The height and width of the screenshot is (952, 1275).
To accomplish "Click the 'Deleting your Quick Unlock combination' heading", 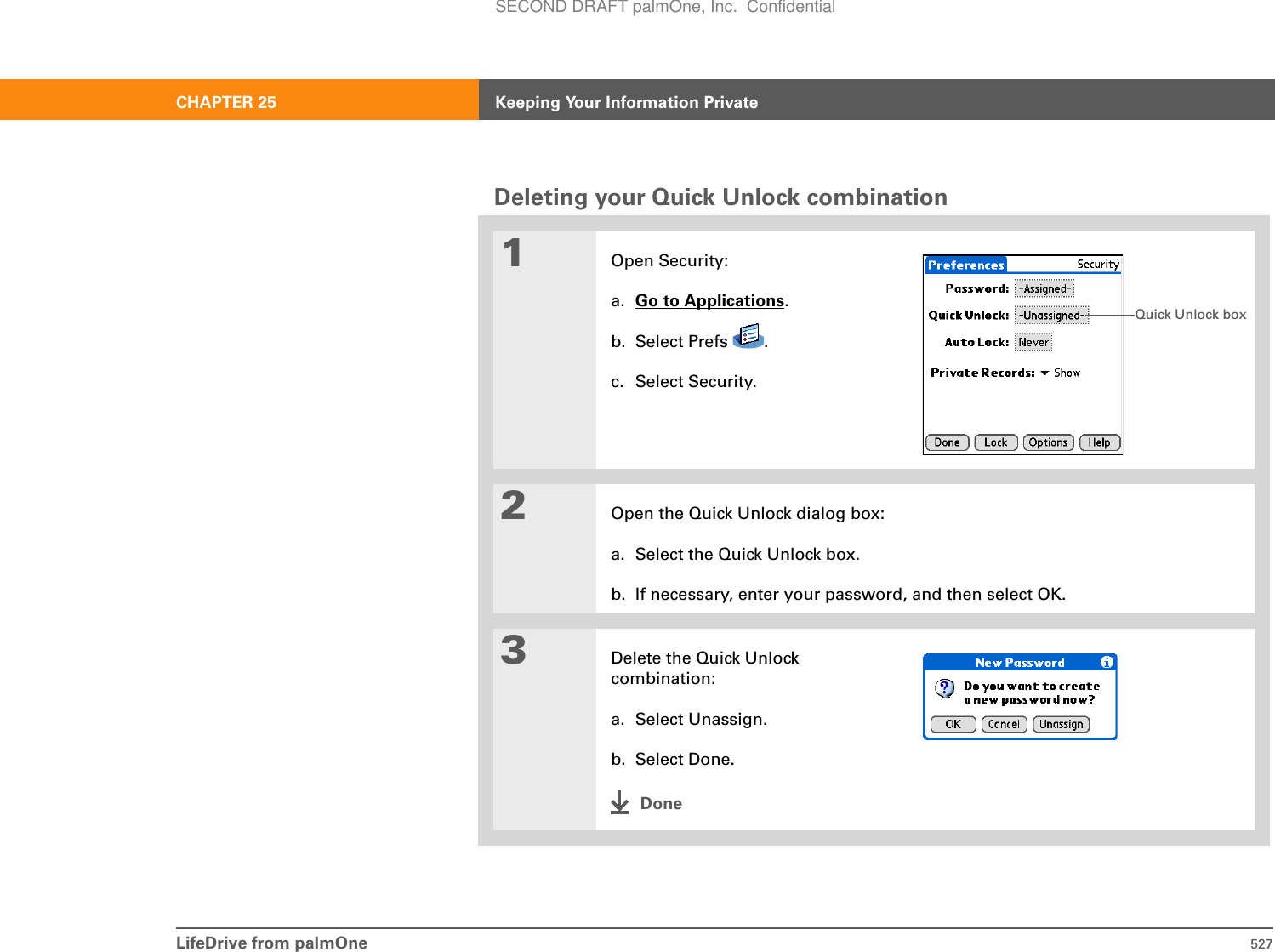I will point(720,197).
